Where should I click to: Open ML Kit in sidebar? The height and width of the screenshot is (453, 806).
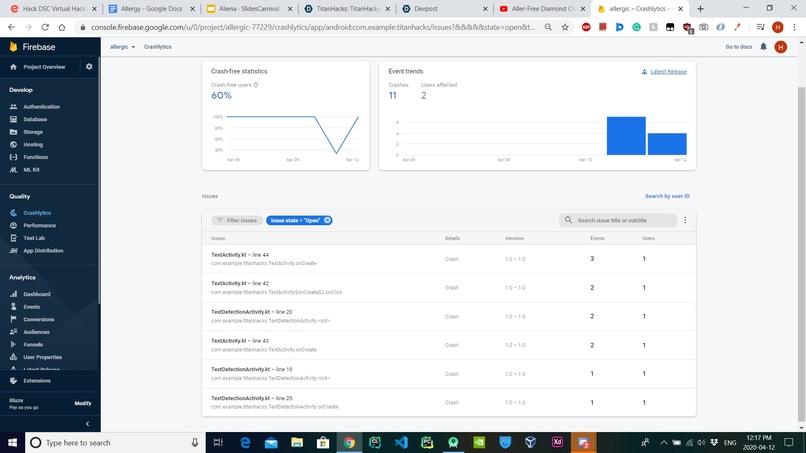tap(31, 170)
